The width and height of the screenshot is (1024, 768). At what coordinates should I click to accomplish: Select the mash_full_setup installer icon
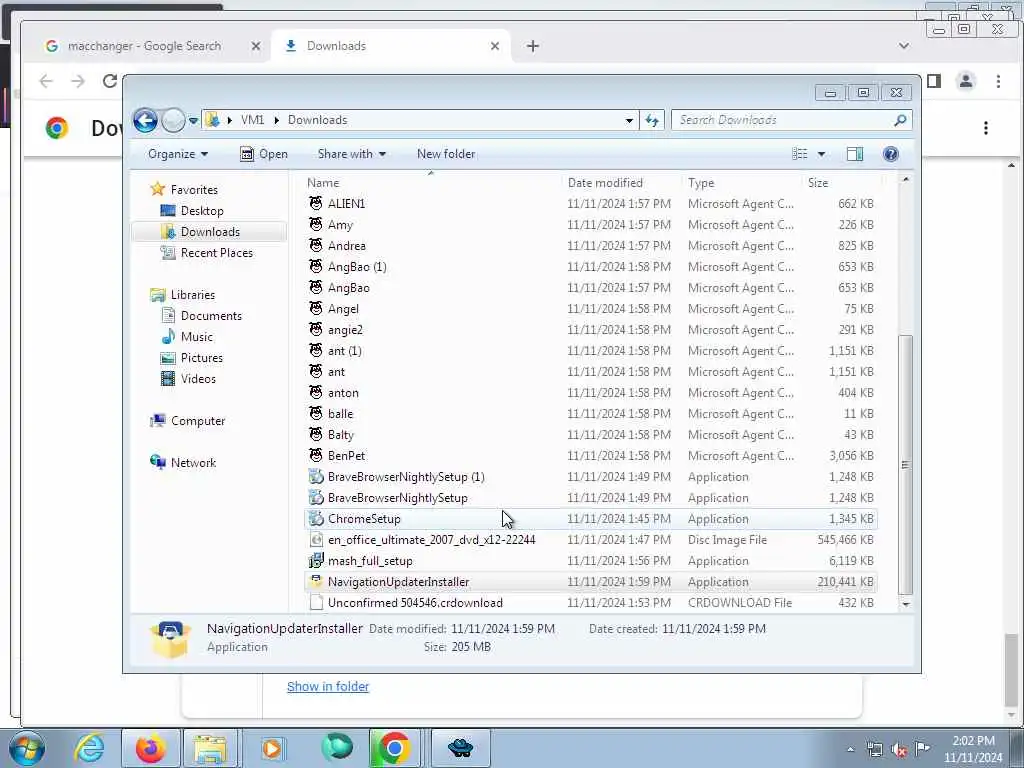tap(316, 561)
